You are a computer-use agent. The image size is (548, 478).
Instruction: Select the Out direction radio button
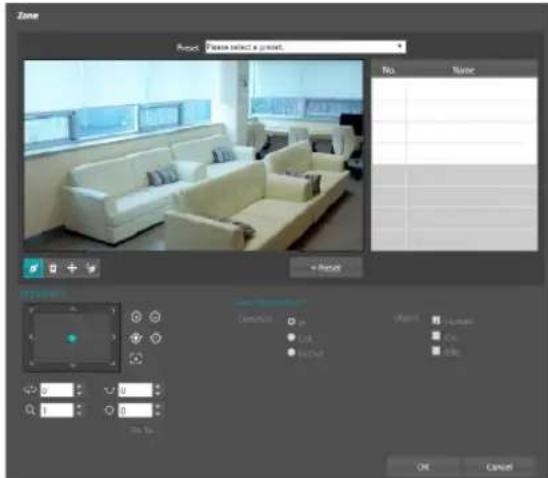pos(291,337)
